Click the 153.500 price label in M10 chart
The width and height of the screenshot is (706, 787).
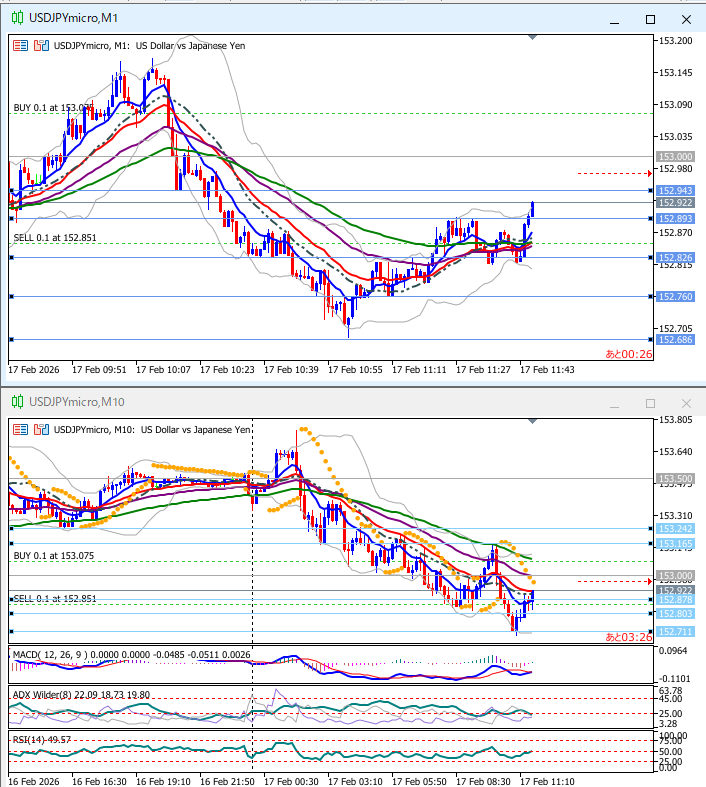click(x=673, y=479)
